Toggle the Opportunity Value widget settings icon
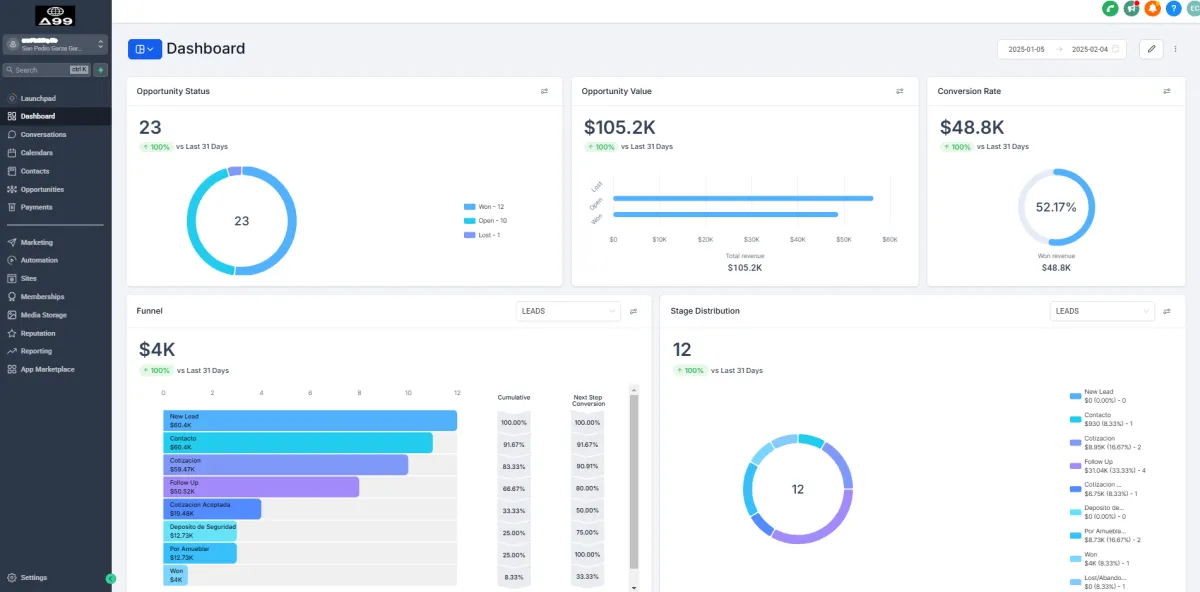Image resolution: width=1200 pixels, height=592 pixels. point(899,91)
